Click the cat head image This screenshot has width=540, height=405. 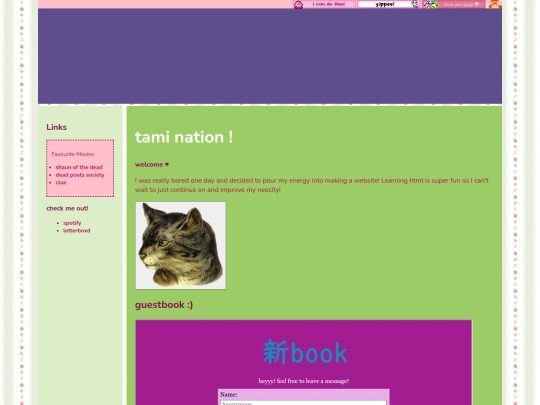point(181,246)
